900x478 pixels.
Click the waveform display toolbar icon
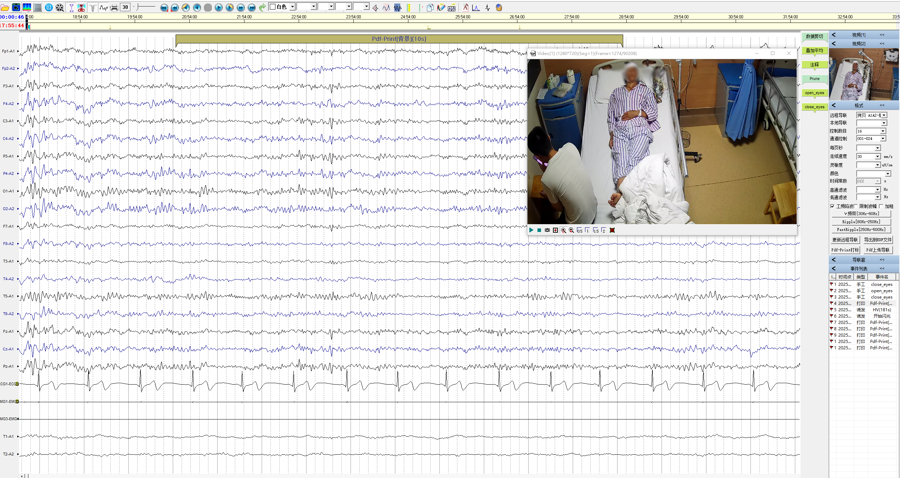coord(103,7)
